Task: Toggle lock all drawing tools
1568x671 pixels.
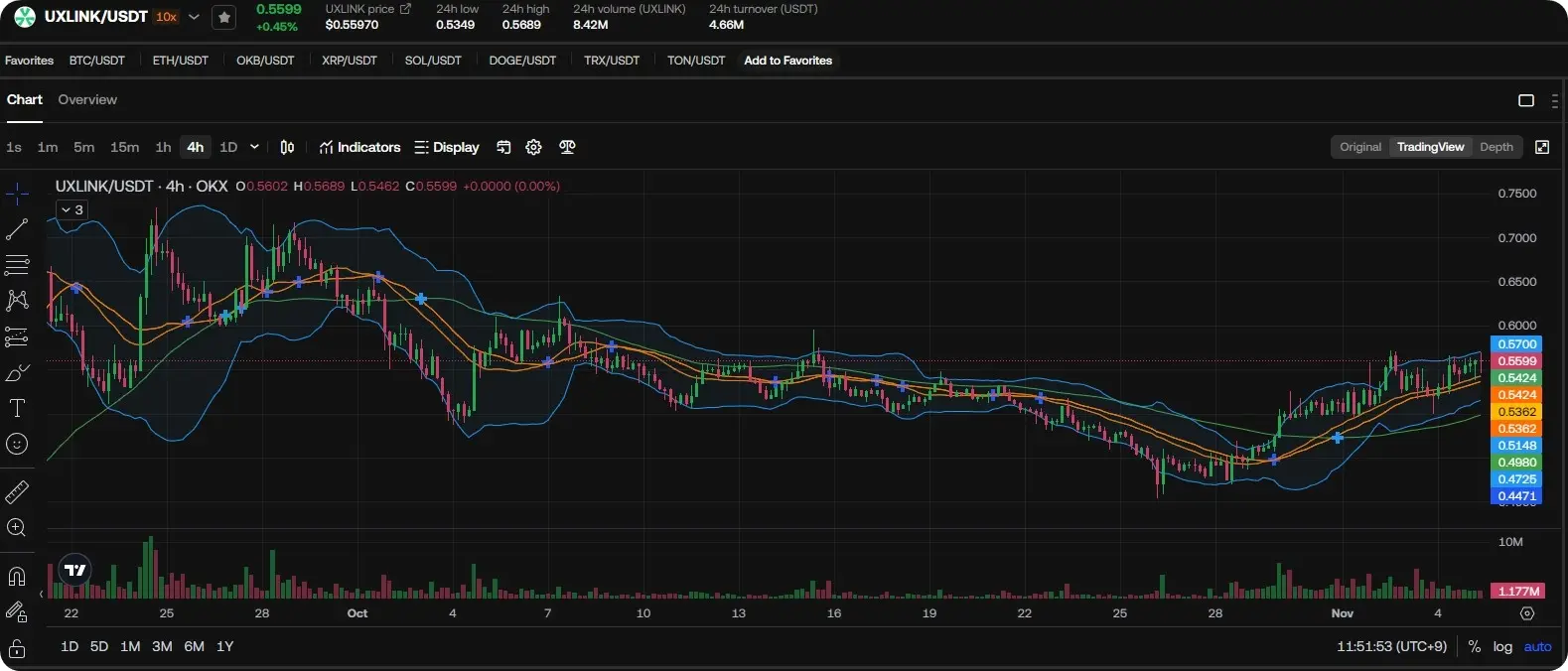Action: point(17,649)
